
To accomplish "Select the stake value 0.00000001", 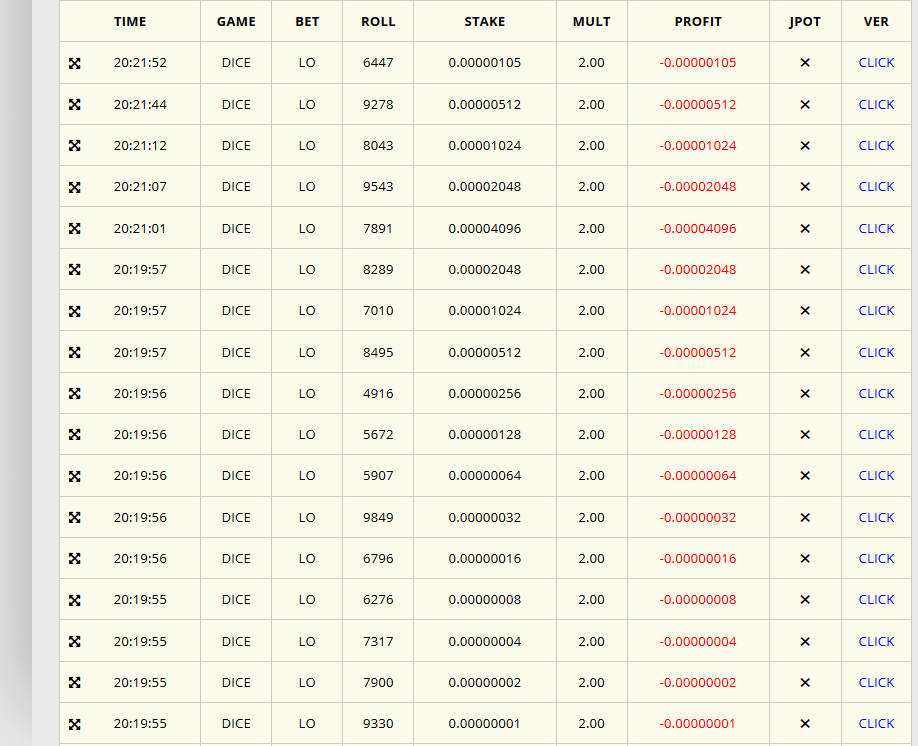I will [x=485, y=724].
